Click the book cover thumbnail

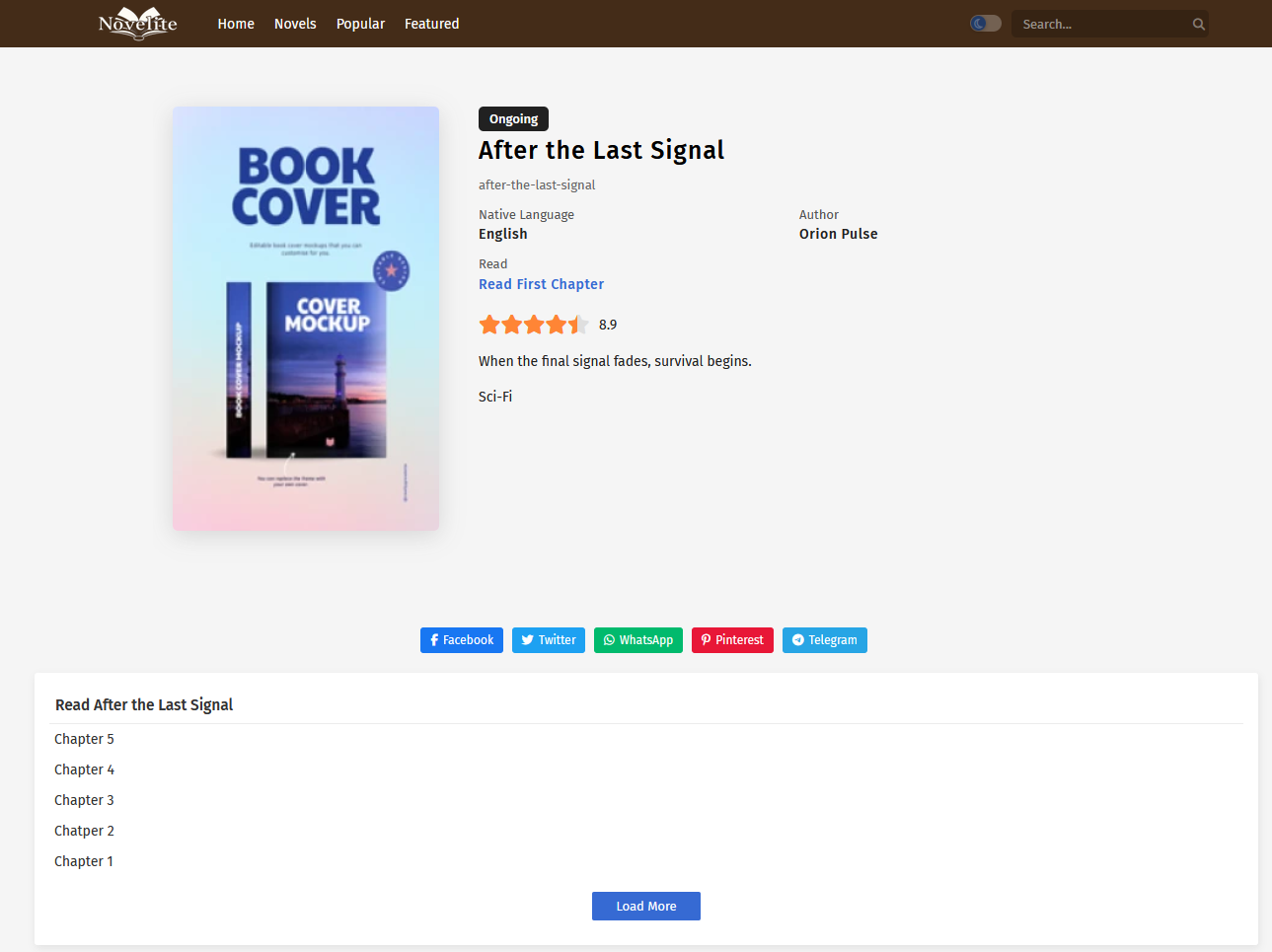pyautogui.click(x=306, y=319)
